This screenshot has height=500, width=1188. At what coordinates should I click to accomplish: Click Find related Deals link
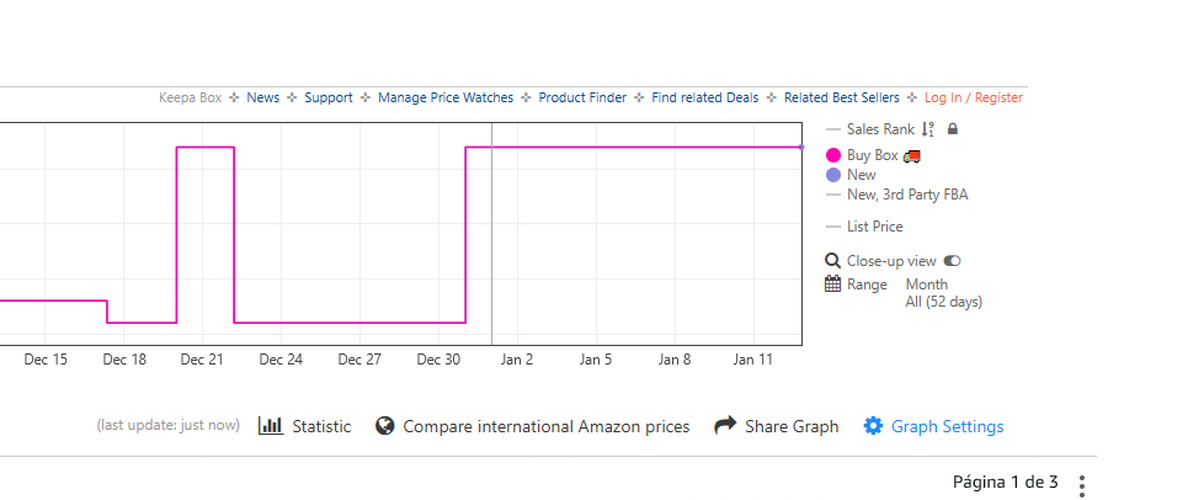coord(705,98)
